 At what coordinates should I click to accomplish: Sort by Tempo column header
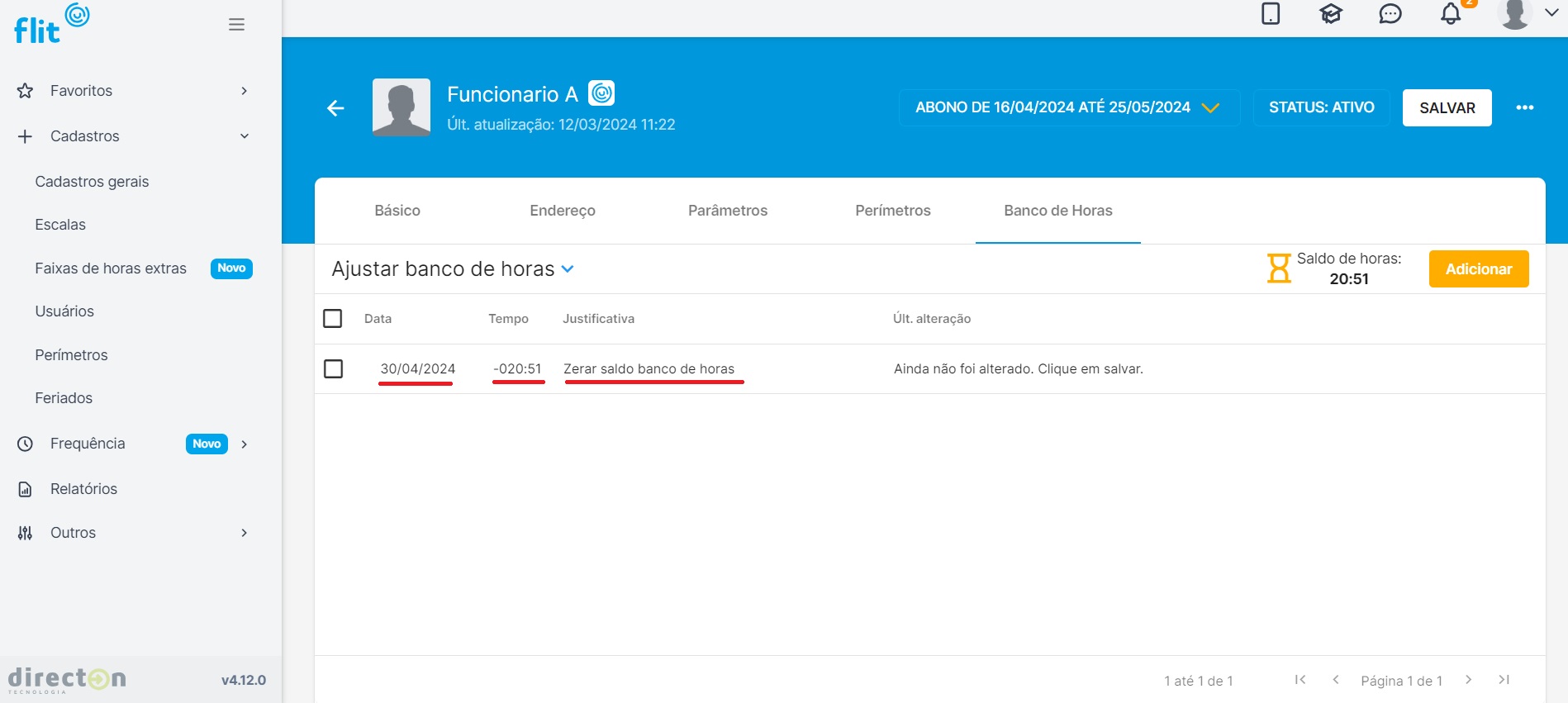[x=508, y=319]
